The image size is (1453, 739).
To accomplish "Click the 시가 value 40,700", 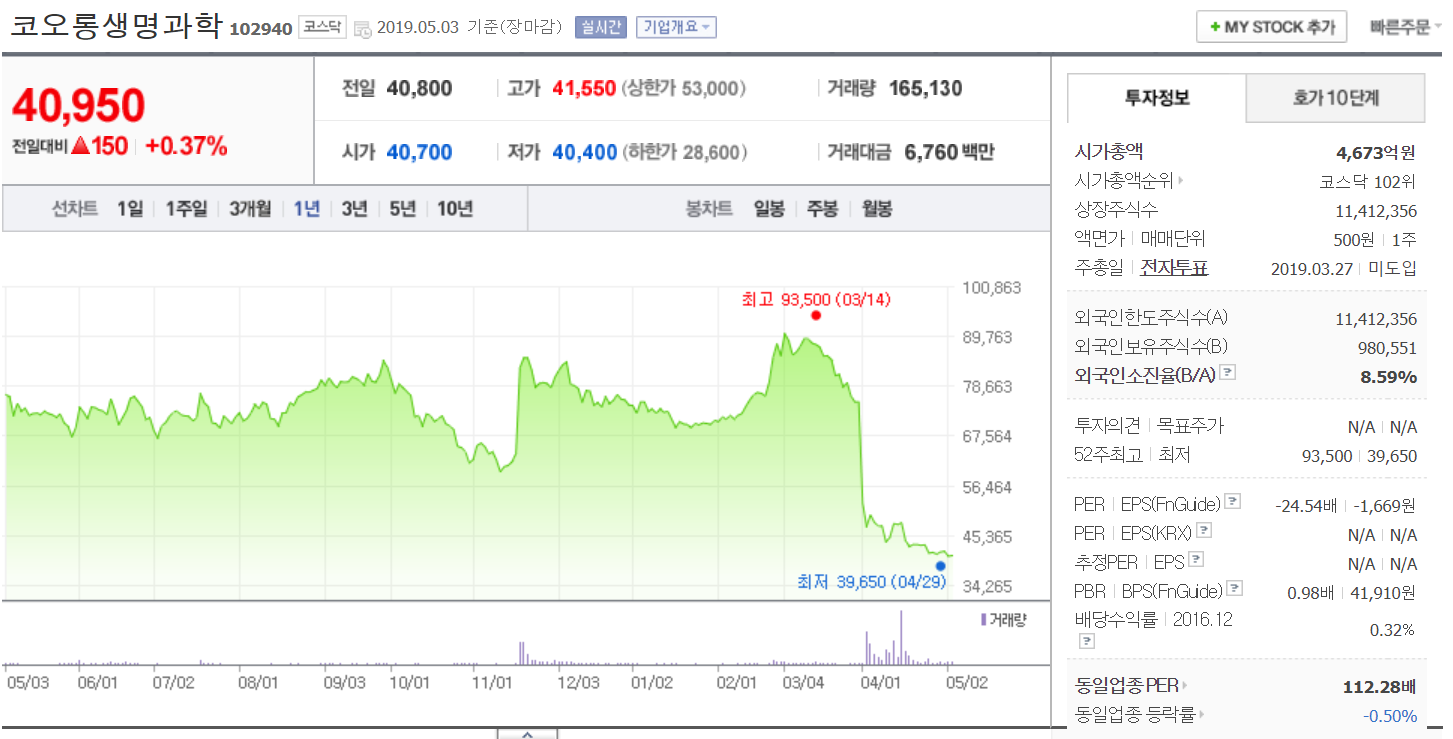I will pos(419,152).
